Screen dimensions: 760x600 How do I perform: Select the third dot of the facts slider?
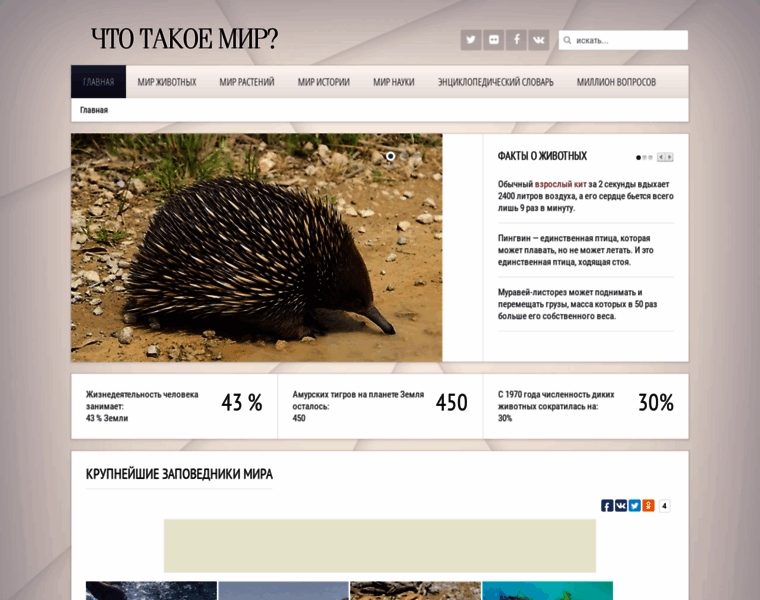[650, 158]
